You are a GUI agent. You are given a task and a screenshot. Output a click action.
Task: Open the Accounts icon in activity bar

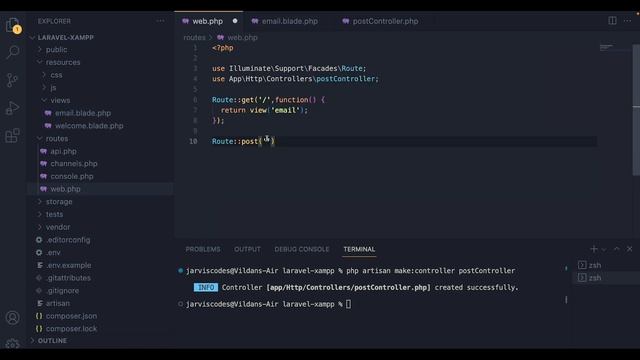click(x=13, y=318)
